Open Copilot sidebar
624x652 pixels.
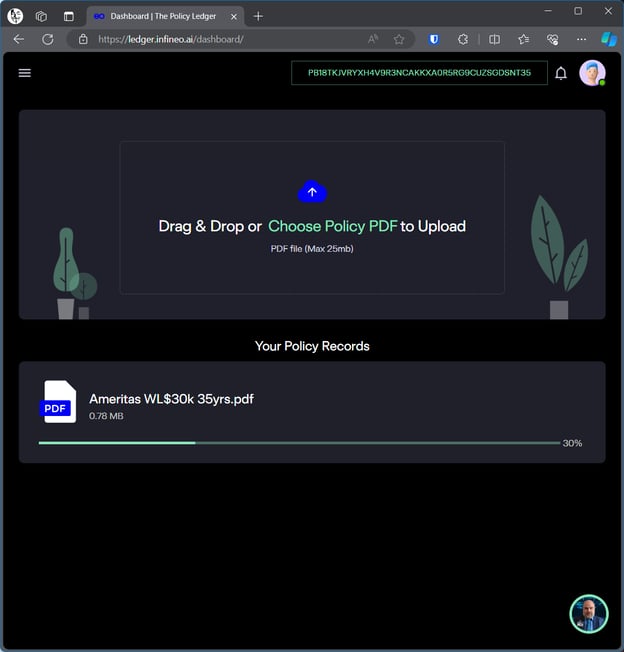pos(609,40)
